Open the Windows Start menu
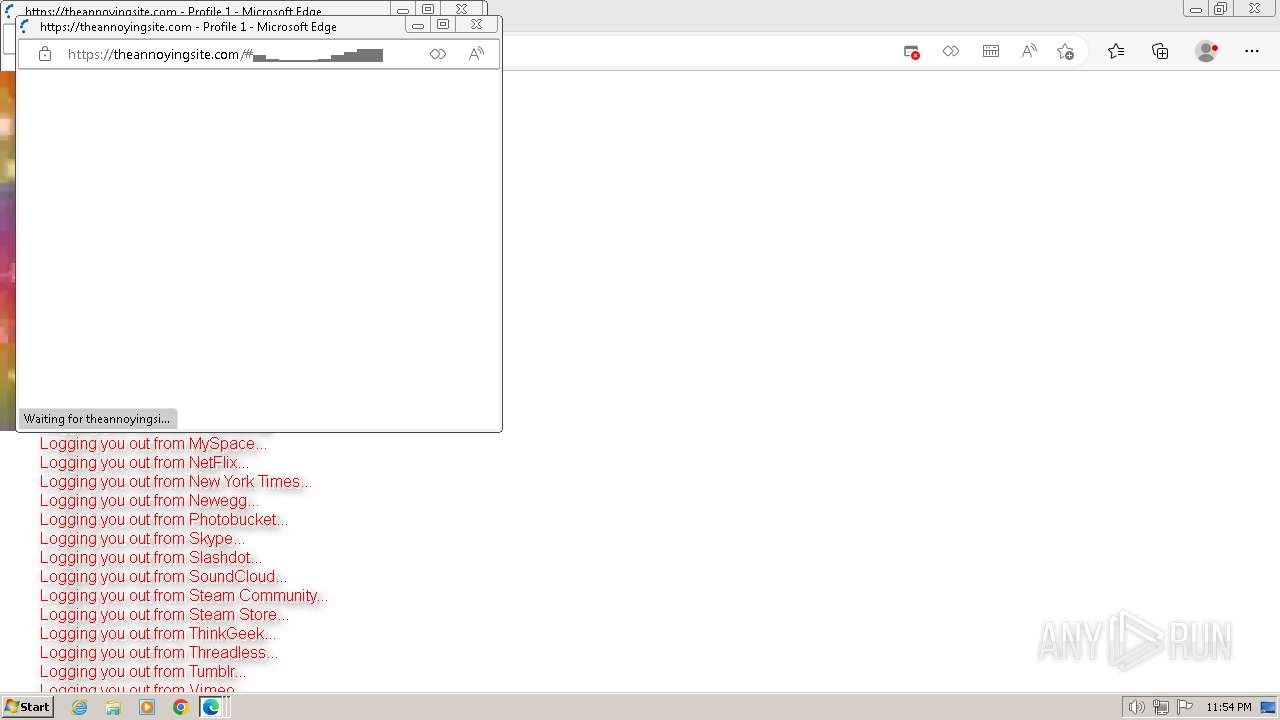 pos(27,707)
